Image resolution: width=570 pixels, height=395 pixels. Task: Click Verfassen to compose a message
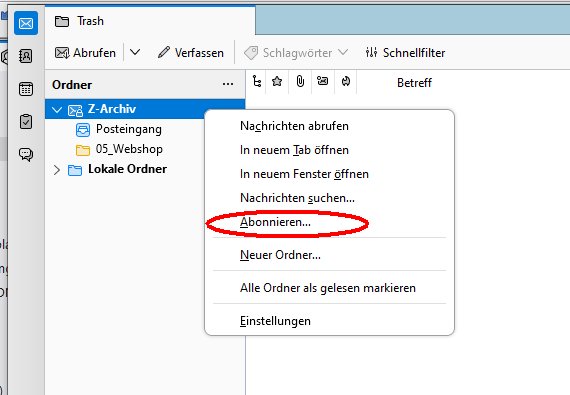point(190,53)
